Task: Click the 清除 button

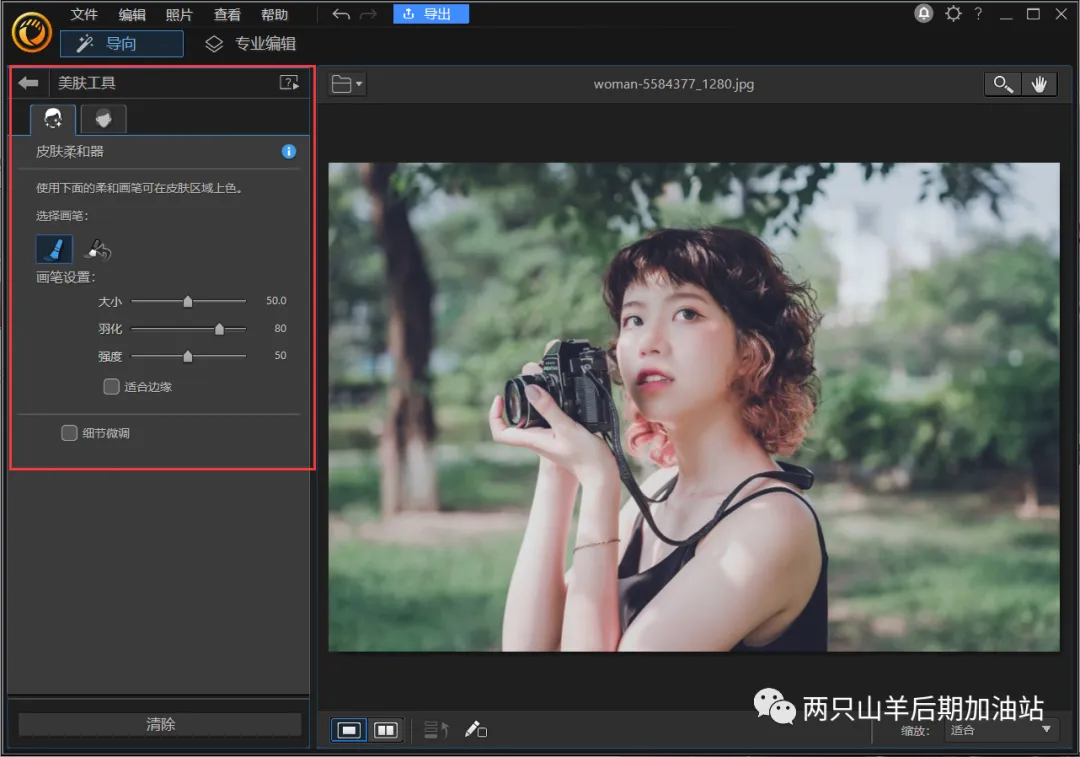Action: pos(160,724)
